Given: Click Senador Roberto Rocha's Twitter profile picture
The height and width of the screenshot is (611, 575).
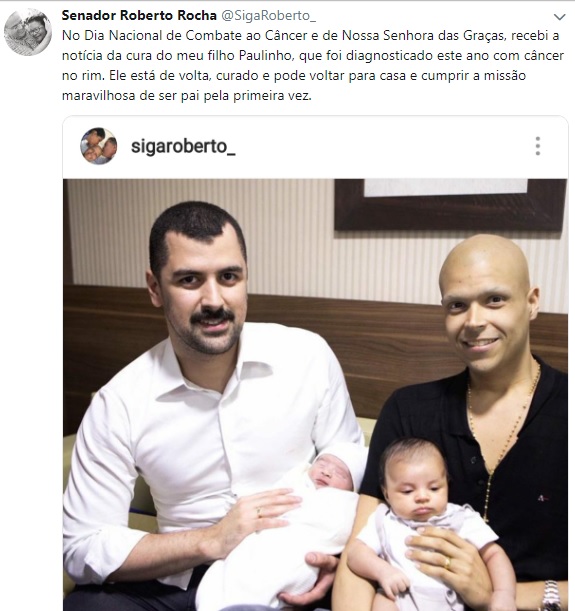Looking at the screenshot, I should (28, 32).
